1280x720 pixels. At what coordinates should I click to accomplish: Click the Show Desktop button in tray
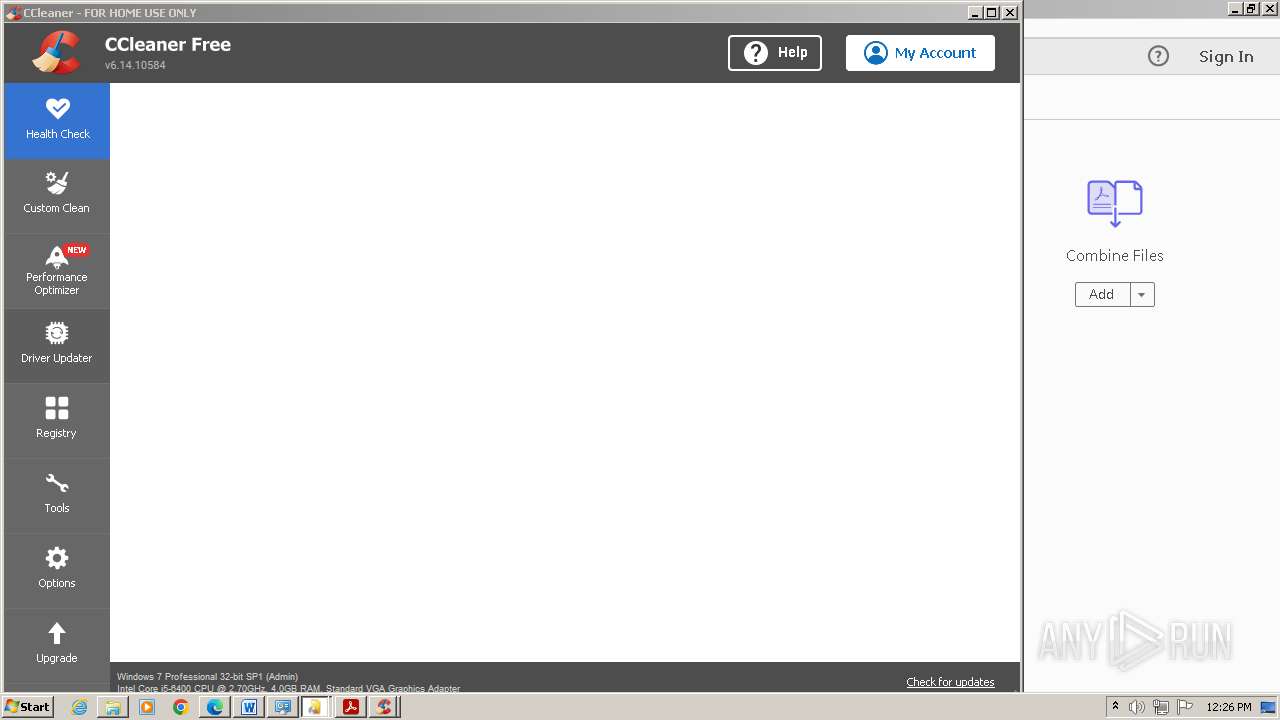1268,707
